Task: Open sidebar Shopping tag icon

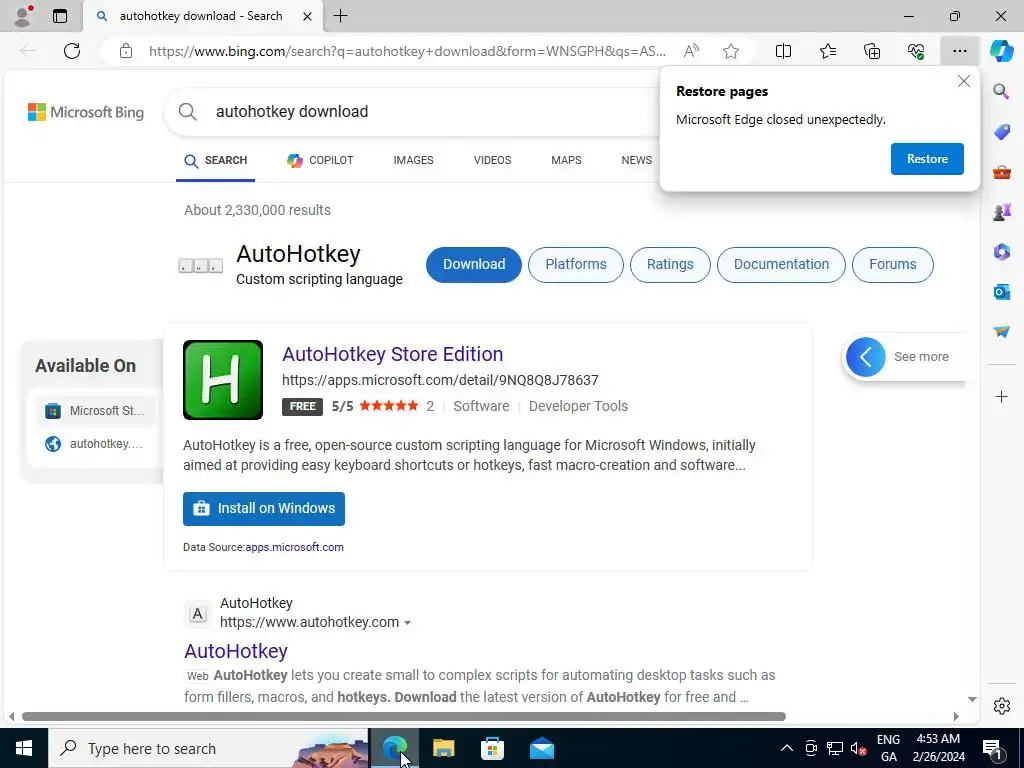Action: (1001, 131)
